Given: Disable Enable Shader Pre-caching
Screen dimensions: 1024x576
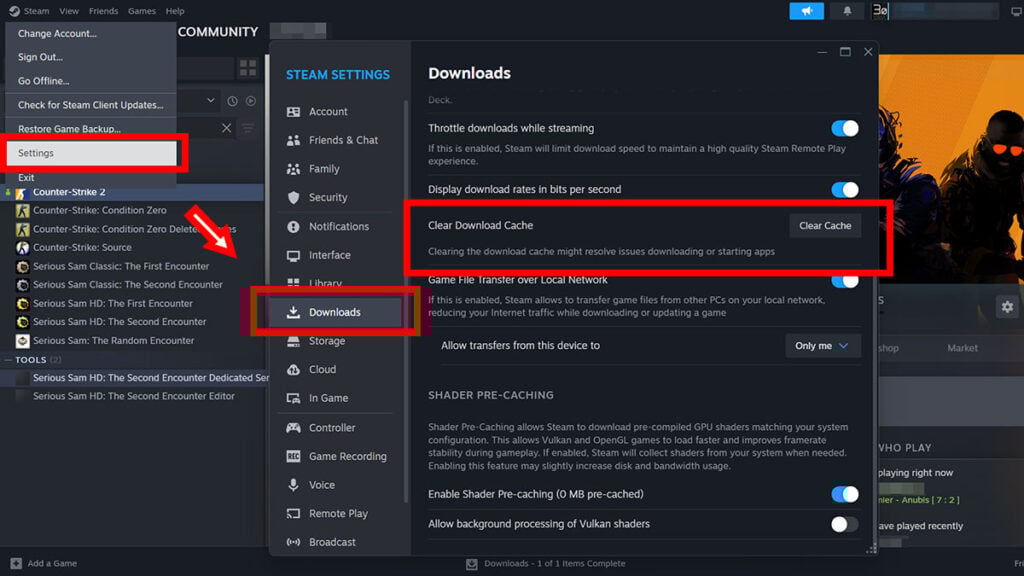Looking at the screenshot, I should pyautogui.click(x=845, y=494).
